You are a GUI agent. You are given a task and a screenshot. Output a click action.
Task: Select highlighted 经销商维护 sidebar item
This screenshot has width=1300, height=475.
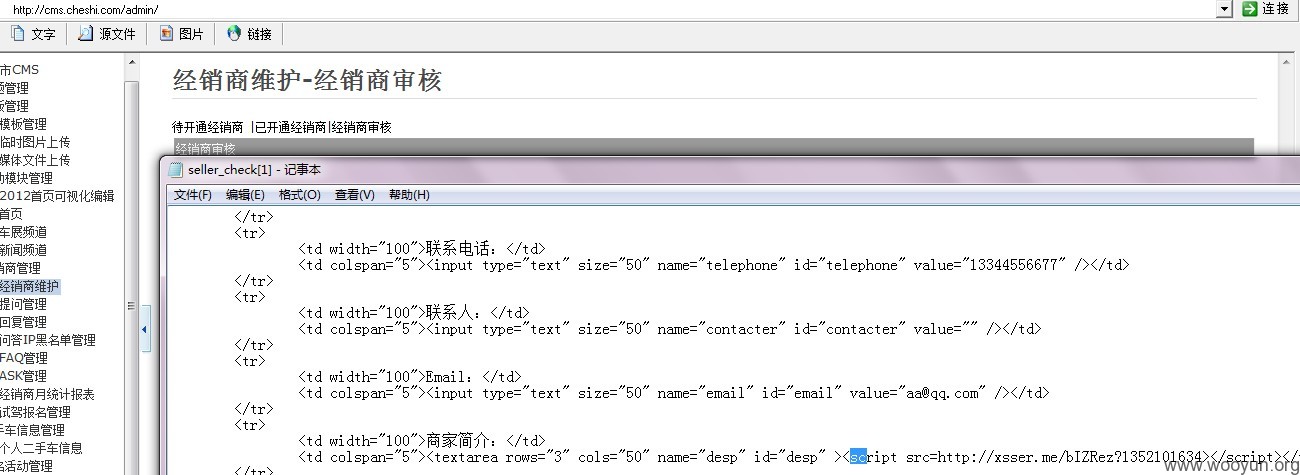(x=30, y=286)
